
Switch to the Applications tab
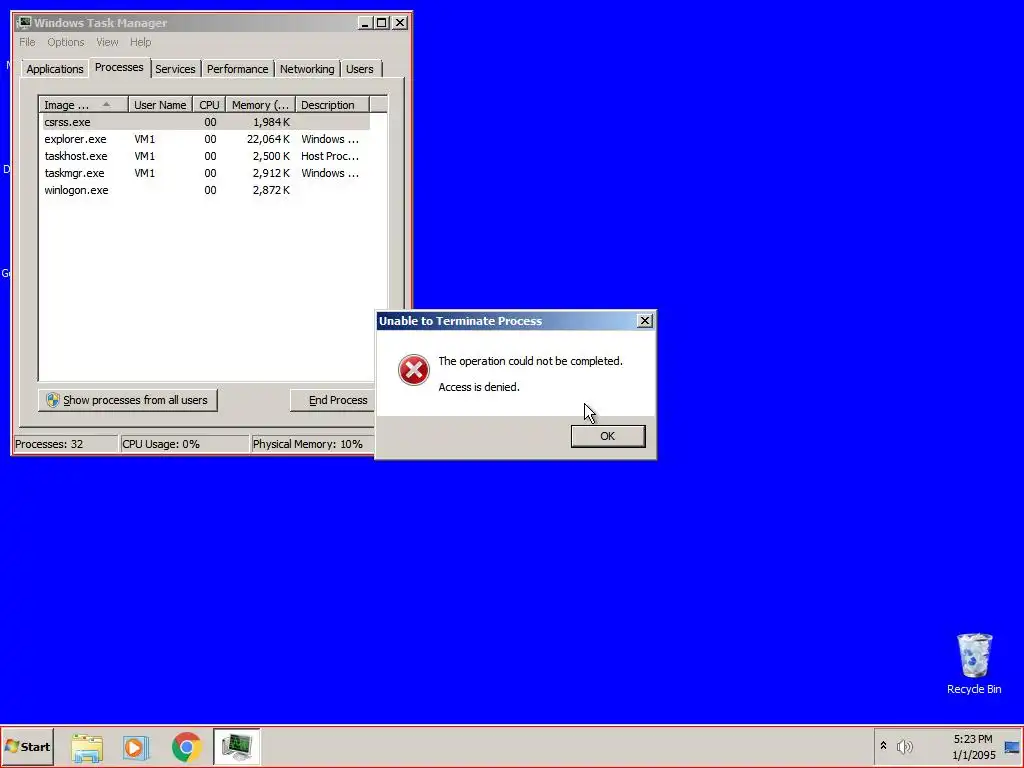pos(55,69)
